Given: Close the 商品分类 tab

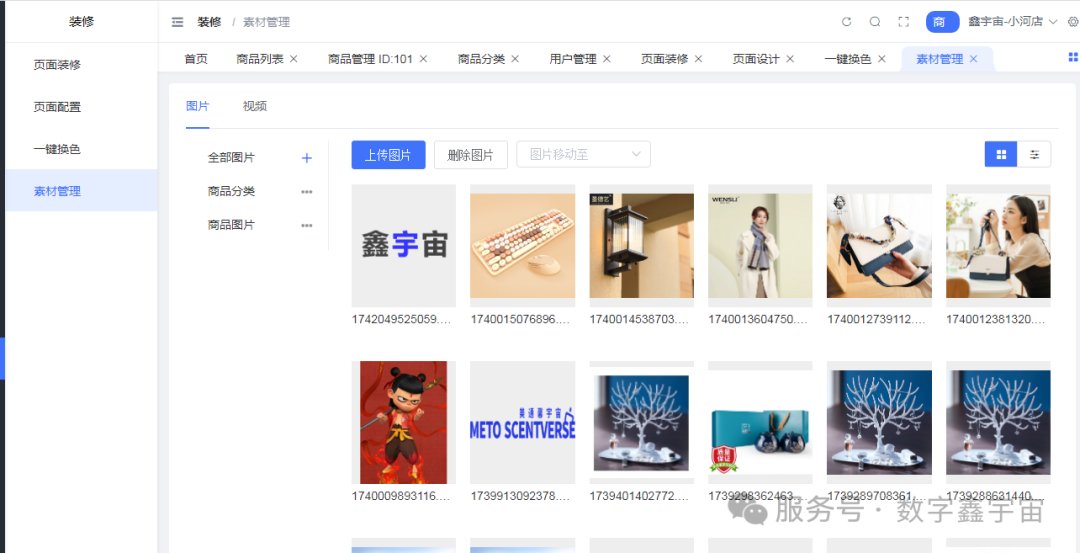Looking at the screenshot, I should pyautogui.click(x=515, y=59).
